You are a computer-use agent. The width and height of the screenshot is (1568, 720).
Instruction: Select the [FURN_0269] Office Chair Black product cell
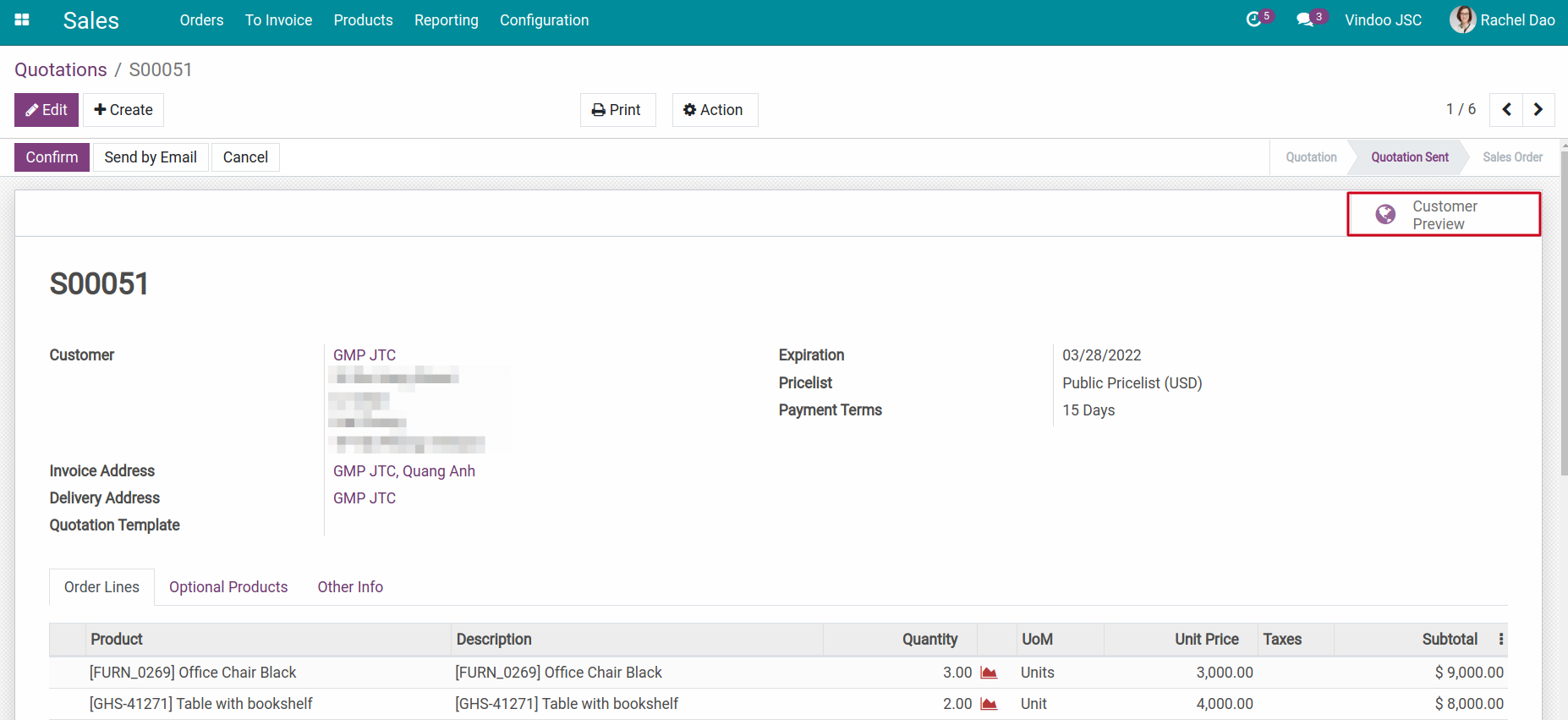coord(269,673)
